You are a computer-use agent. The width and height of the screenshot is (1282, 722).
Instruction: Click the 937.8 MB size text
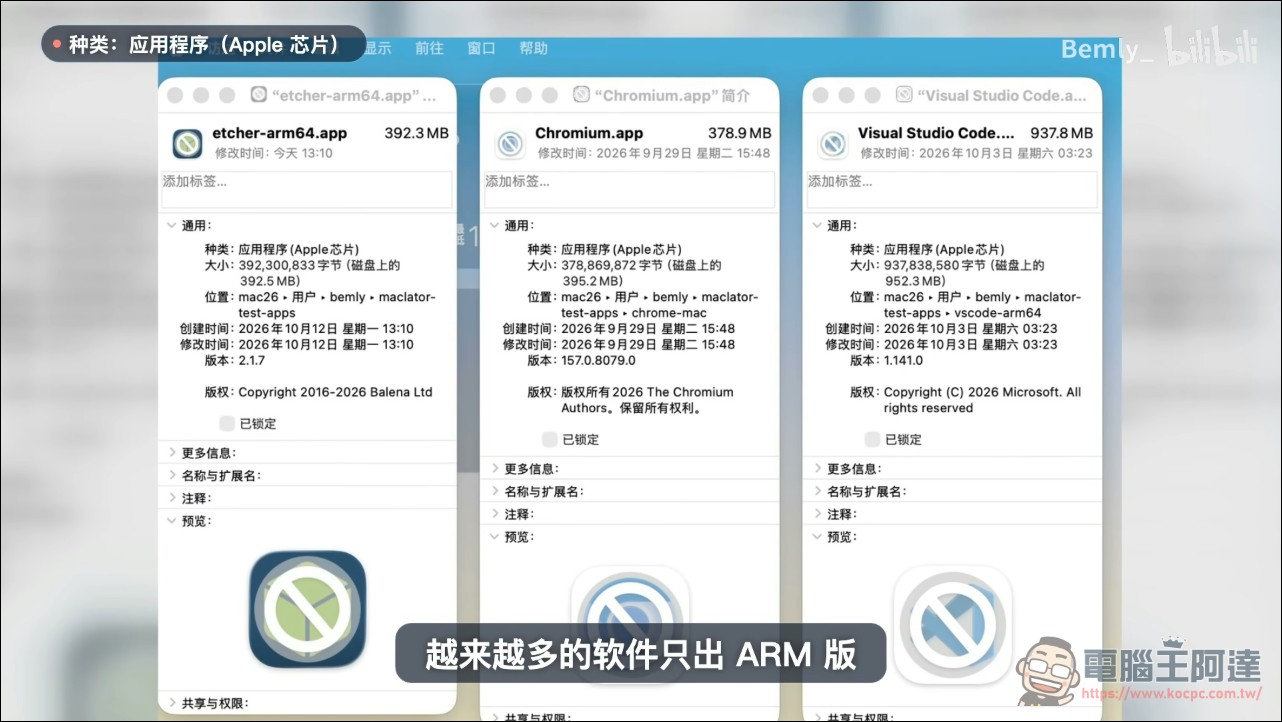[1063, 133]
